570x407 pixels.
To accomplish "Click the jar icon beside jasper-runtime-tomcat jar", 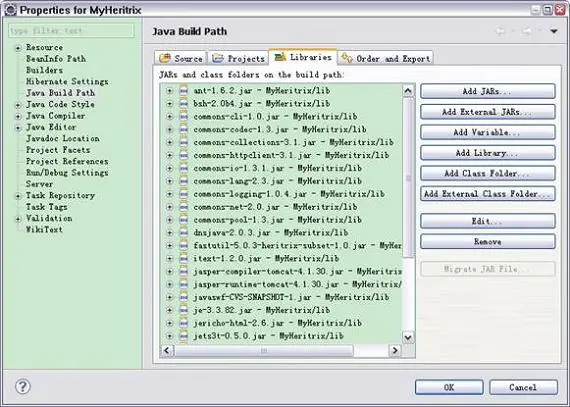I will click(x=184, y=284).
